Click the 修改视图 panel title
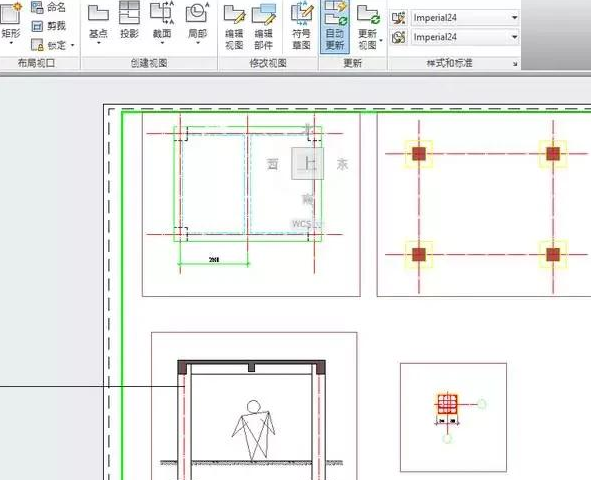 click(268, 63)
